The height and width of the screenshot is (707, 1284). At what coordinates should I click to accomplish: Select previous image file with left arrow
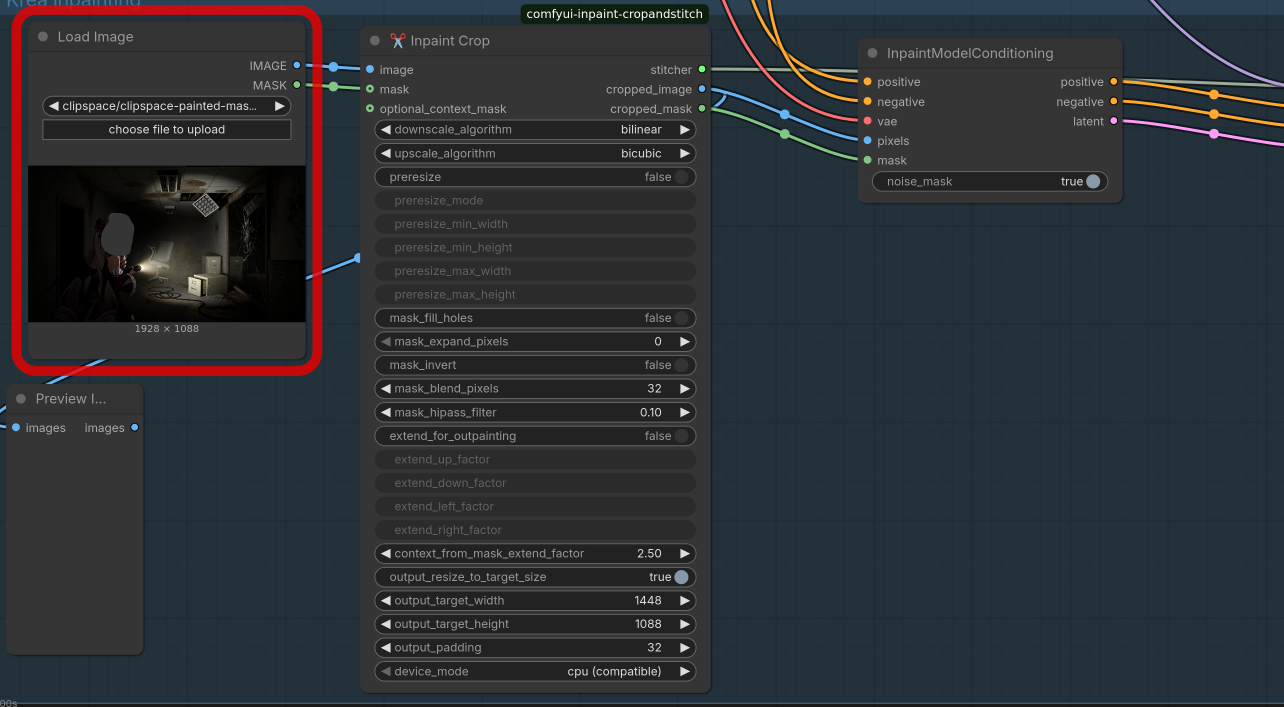(x=53, y=106)
